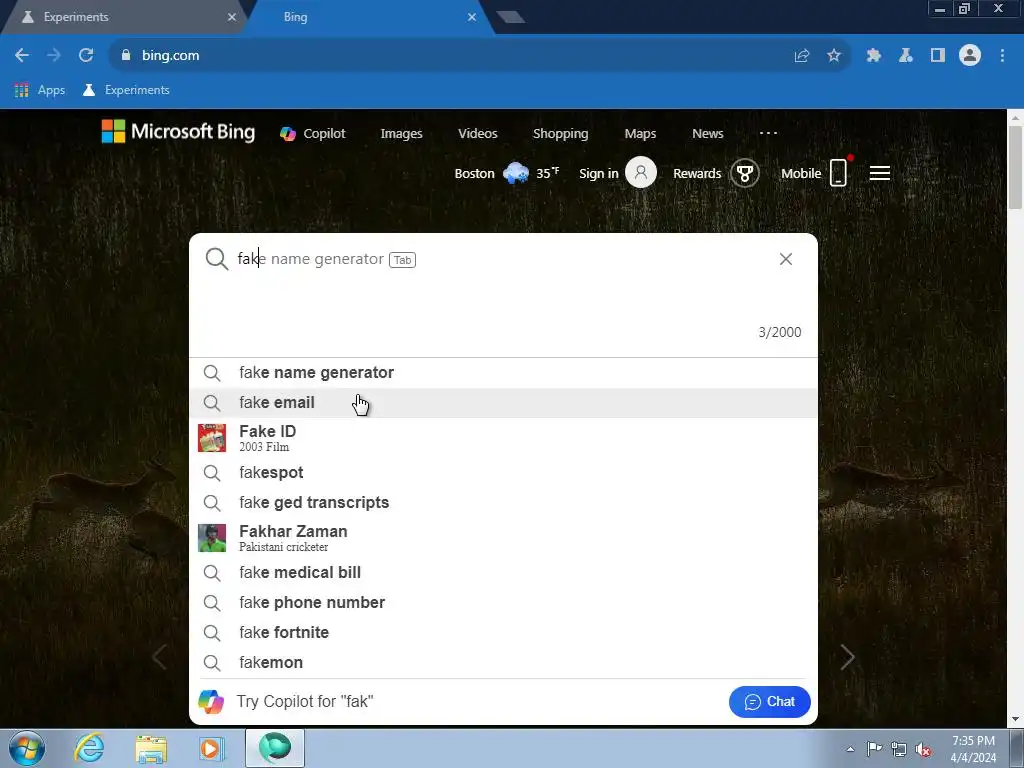Click the magnifier search icon in search box

(x=217, y=259)
